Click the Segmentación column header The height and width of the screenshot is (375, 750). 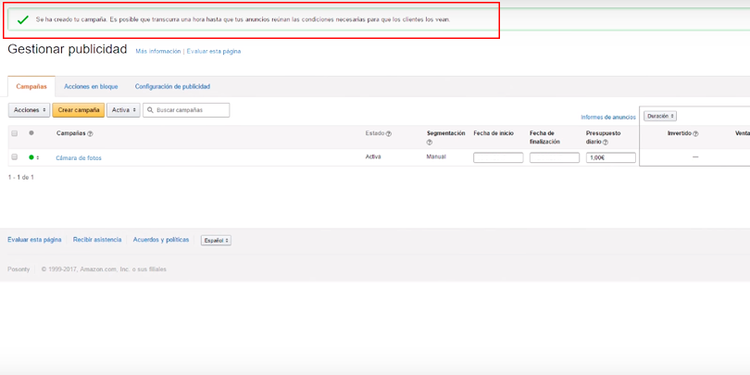(446, 133)
